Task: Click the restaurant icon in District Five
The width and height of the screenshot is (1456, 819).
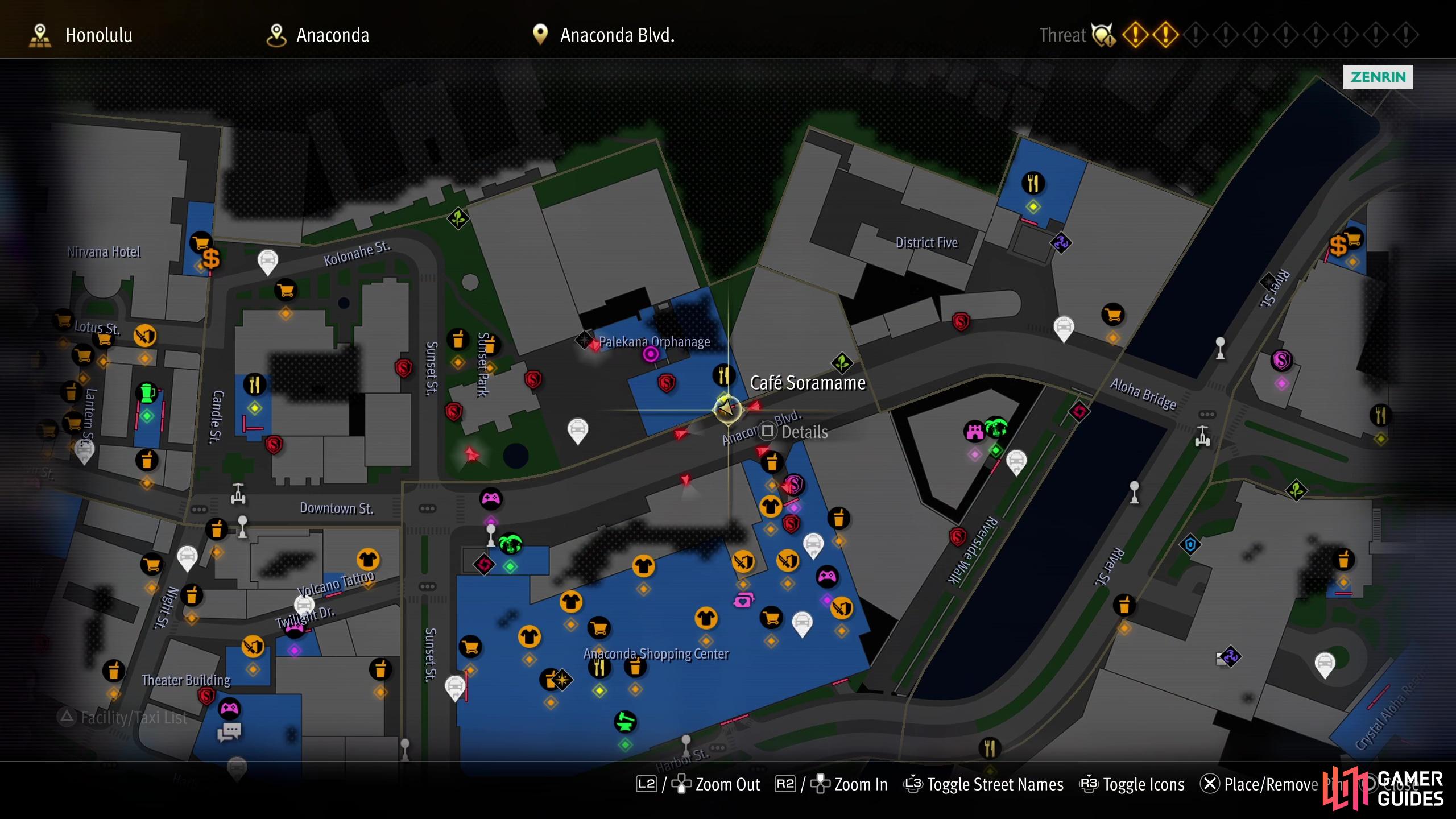Action: 1033,183
